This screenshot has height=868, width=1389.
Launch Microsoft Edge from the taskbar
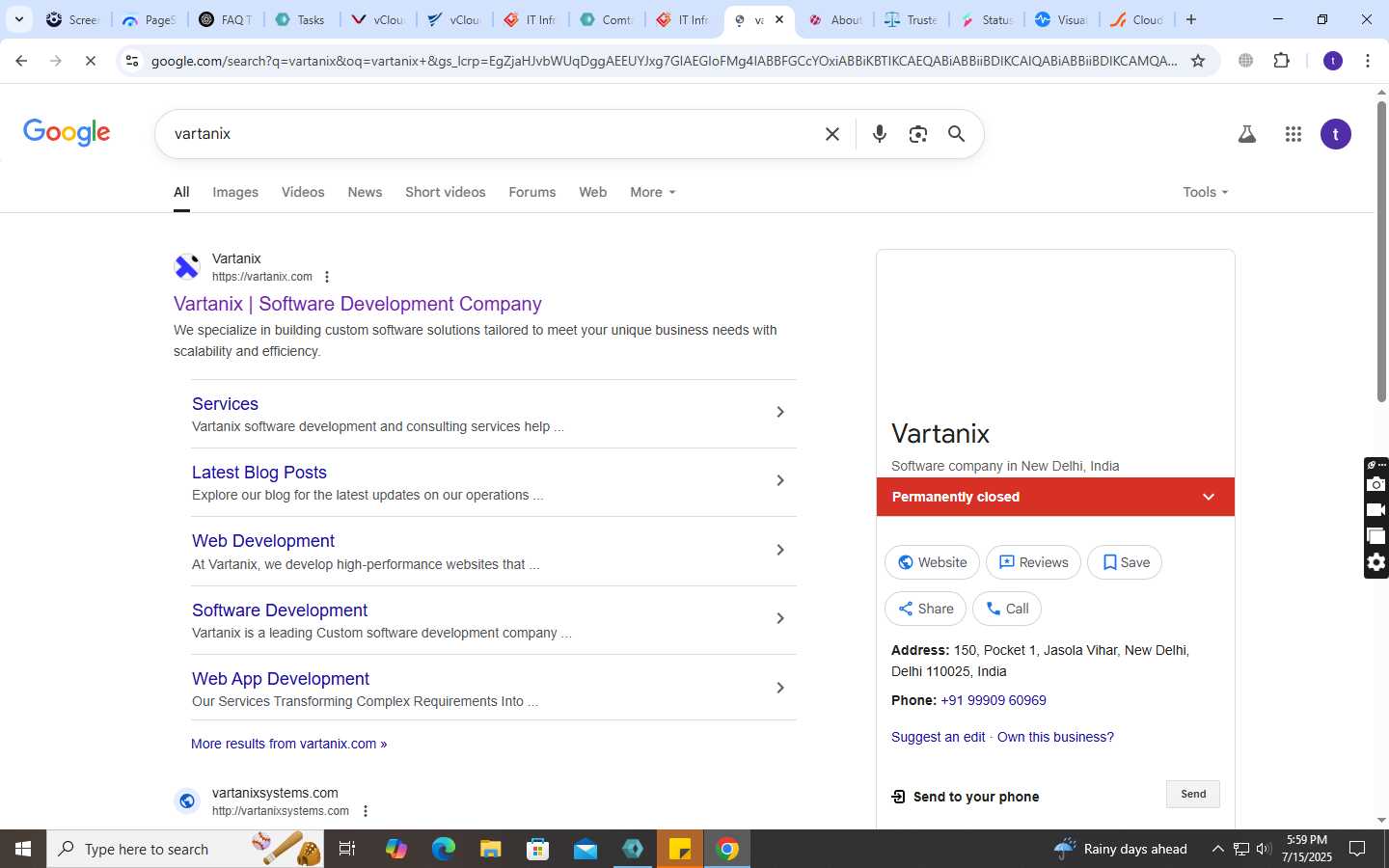[x=443, y=849]
